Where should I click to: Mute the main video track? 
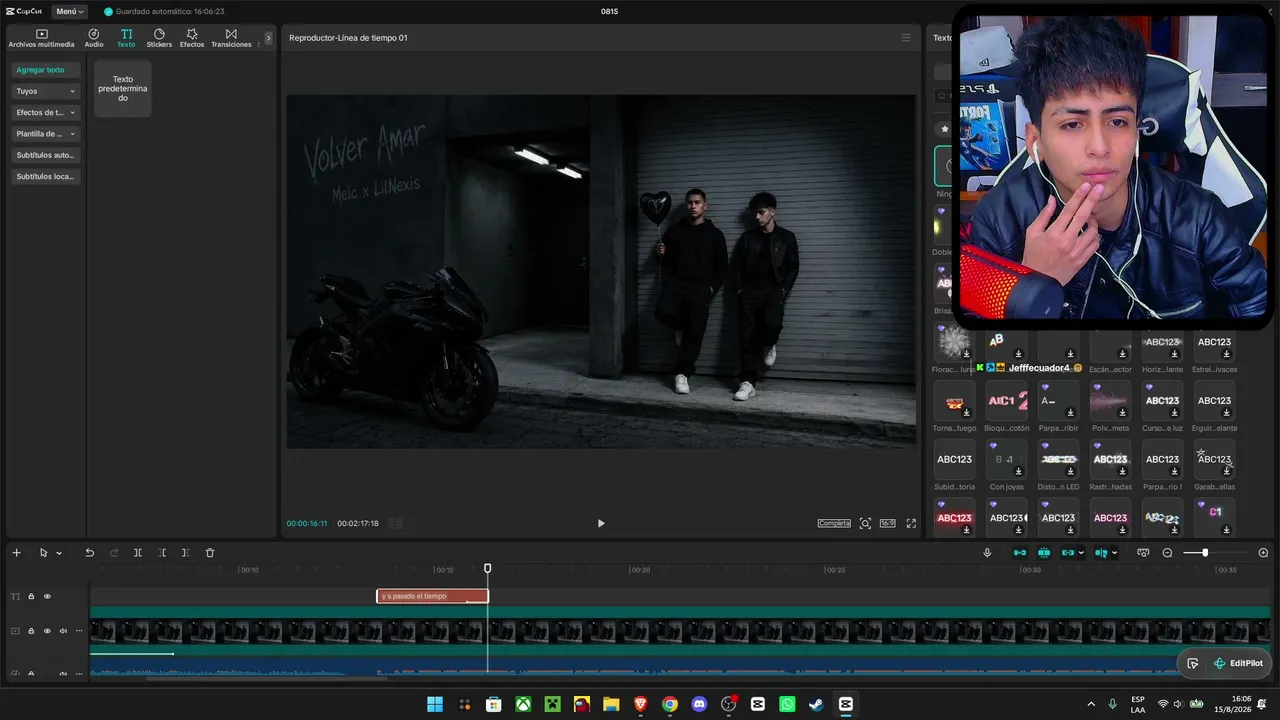pos(63,631)
